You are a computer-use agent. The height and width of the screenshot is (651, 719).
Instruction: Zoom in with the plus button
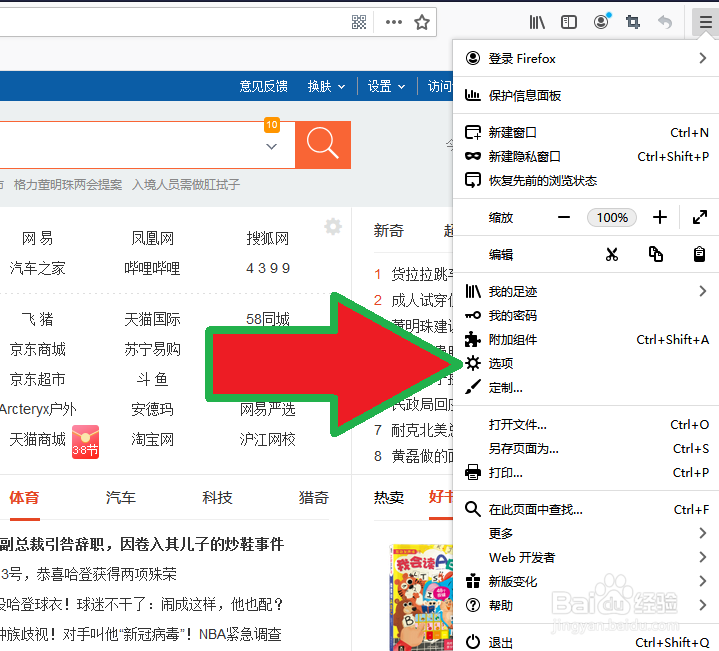point(660,217)
